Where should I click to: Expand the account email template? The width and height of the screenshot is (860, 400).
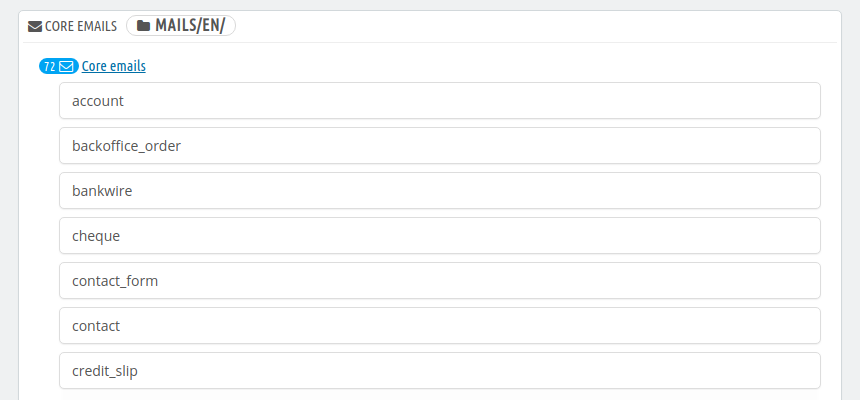click(440, 100)
